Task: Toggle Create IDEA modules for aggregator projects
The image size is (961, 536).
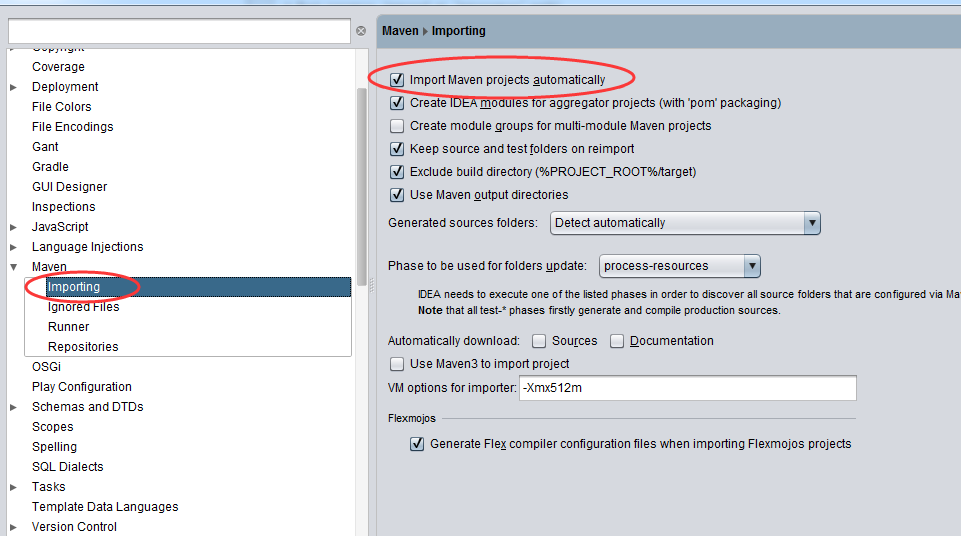Action: (397, 103)
